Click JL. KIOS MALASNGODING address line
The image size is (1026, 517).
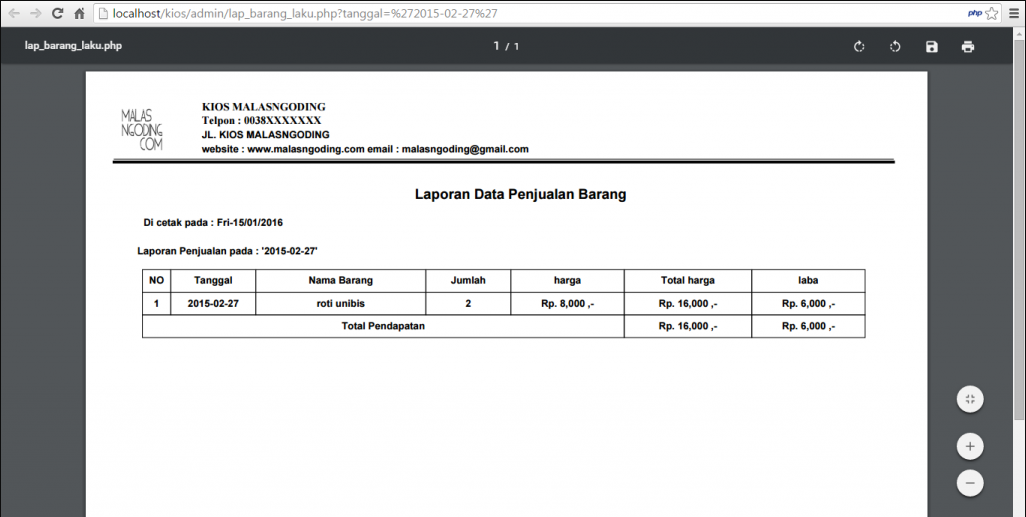(x=266, y=135)
